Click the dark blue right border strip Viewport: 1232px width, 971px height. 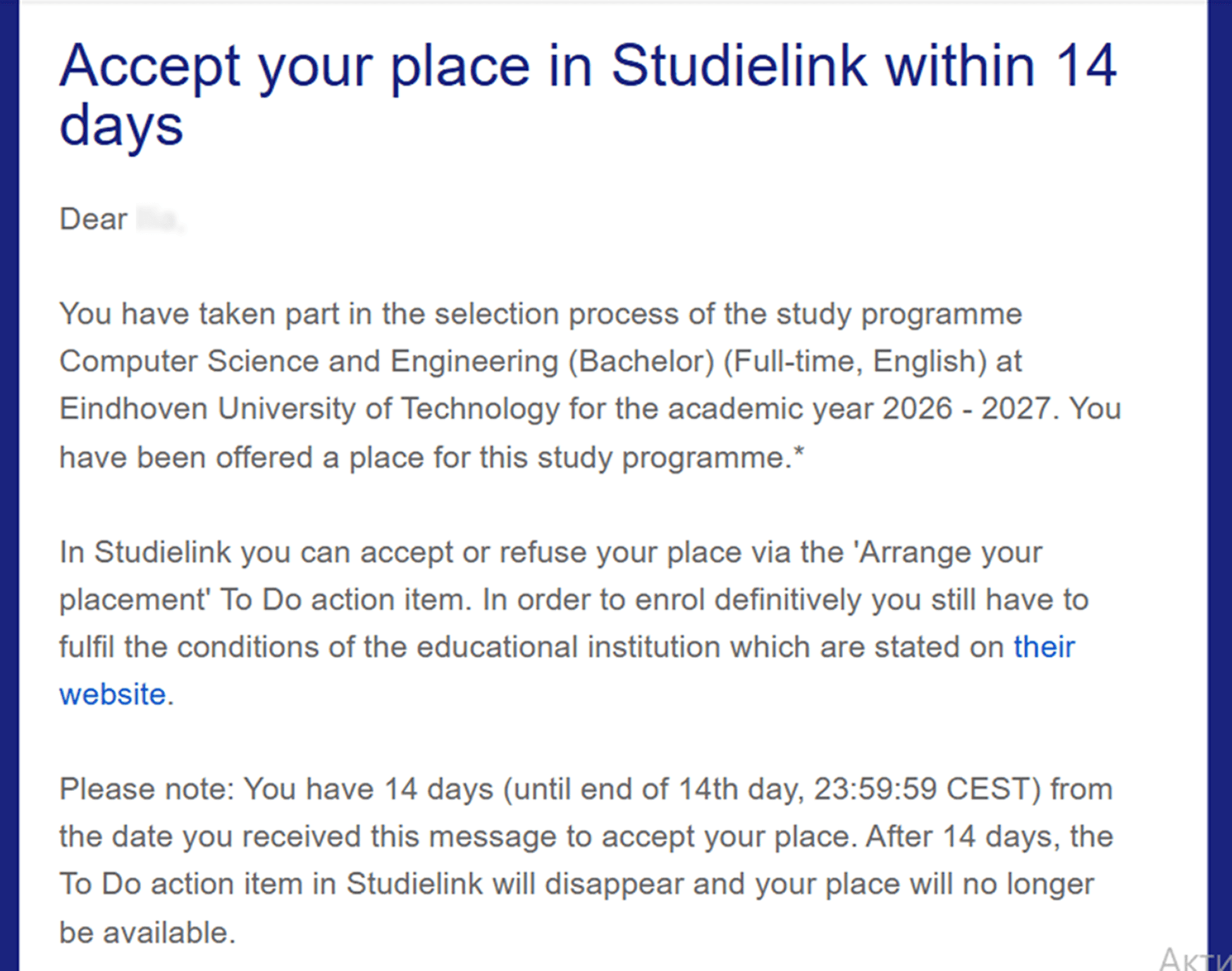(x=1220, y=486)
